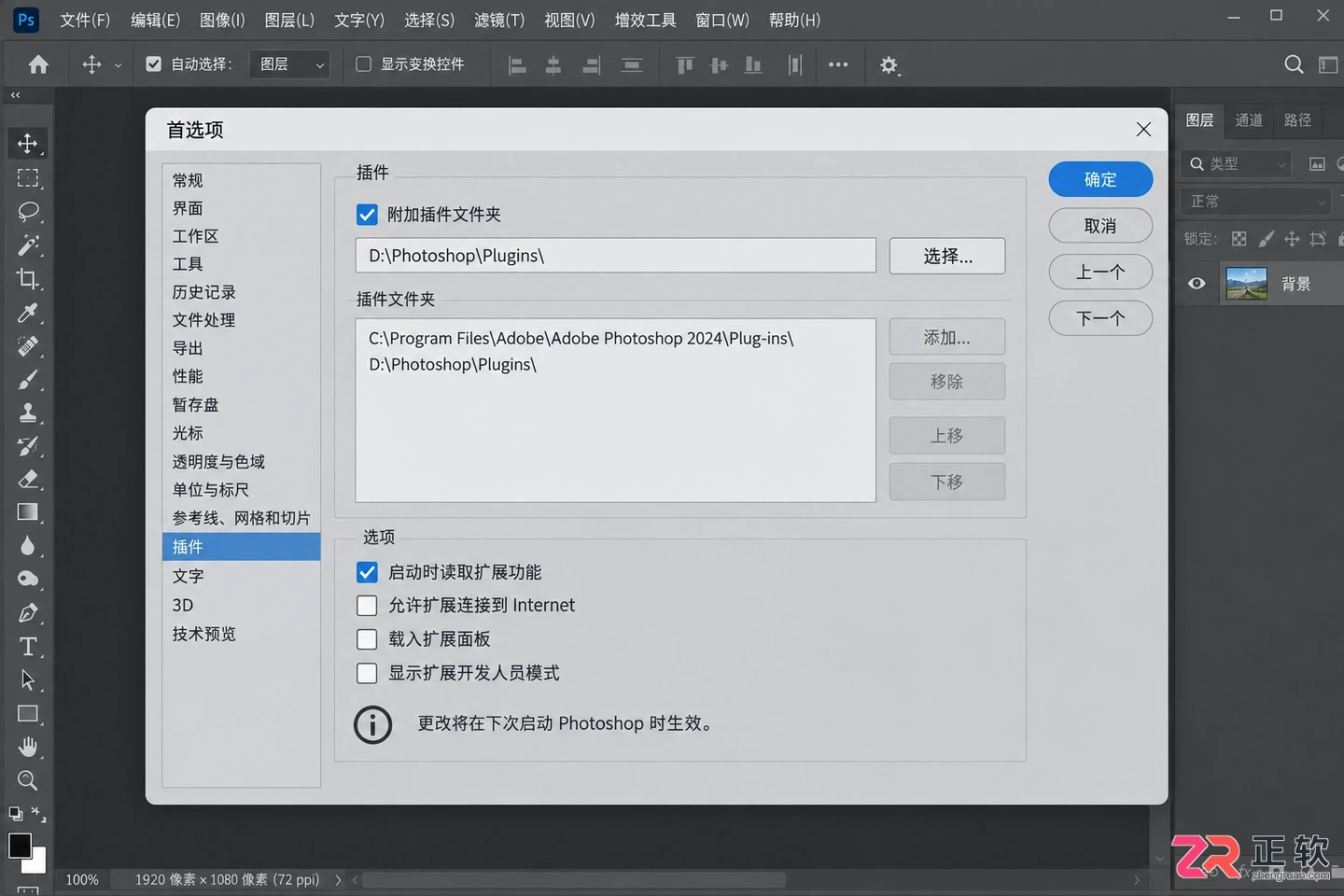Image resolution: width=1344 pixels, height=896 pixels.
Task: Open the 图层(L) menu
Action: click(289, 20)
